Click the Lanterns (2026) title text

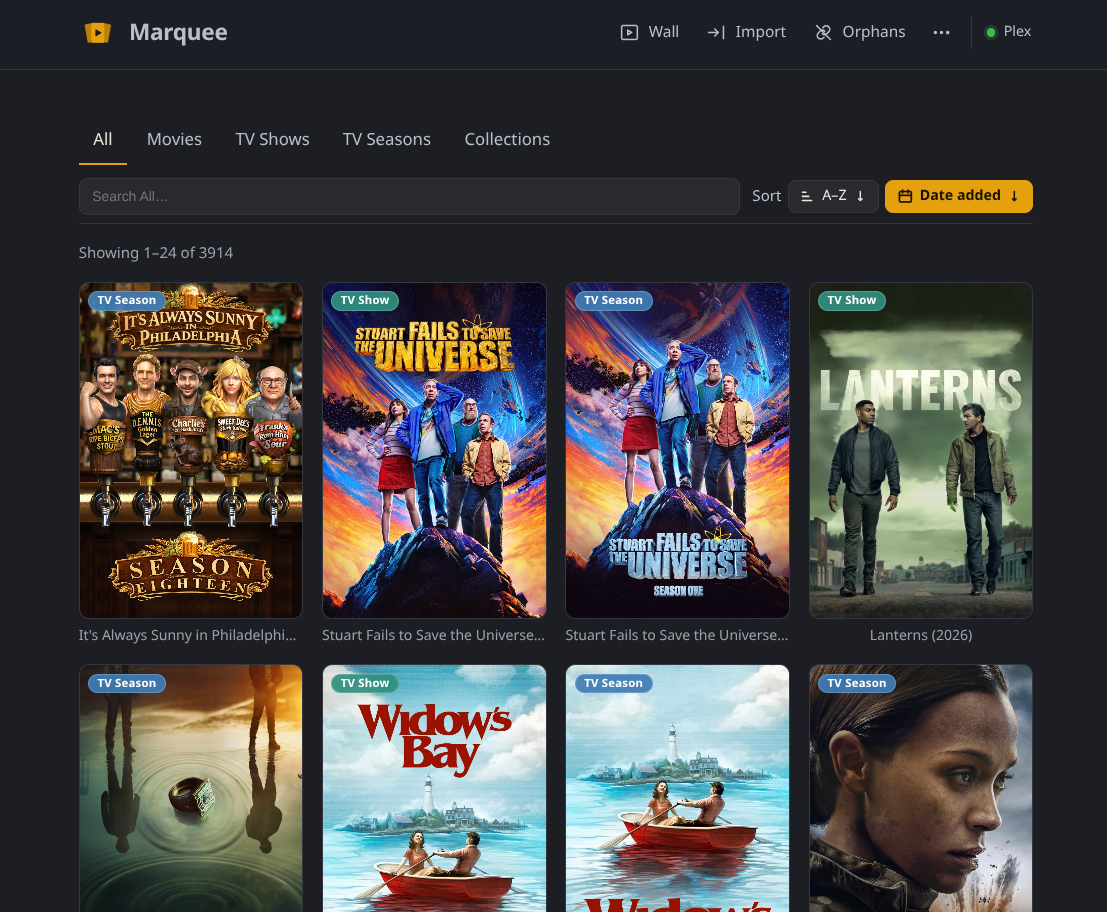pos(921,635)
